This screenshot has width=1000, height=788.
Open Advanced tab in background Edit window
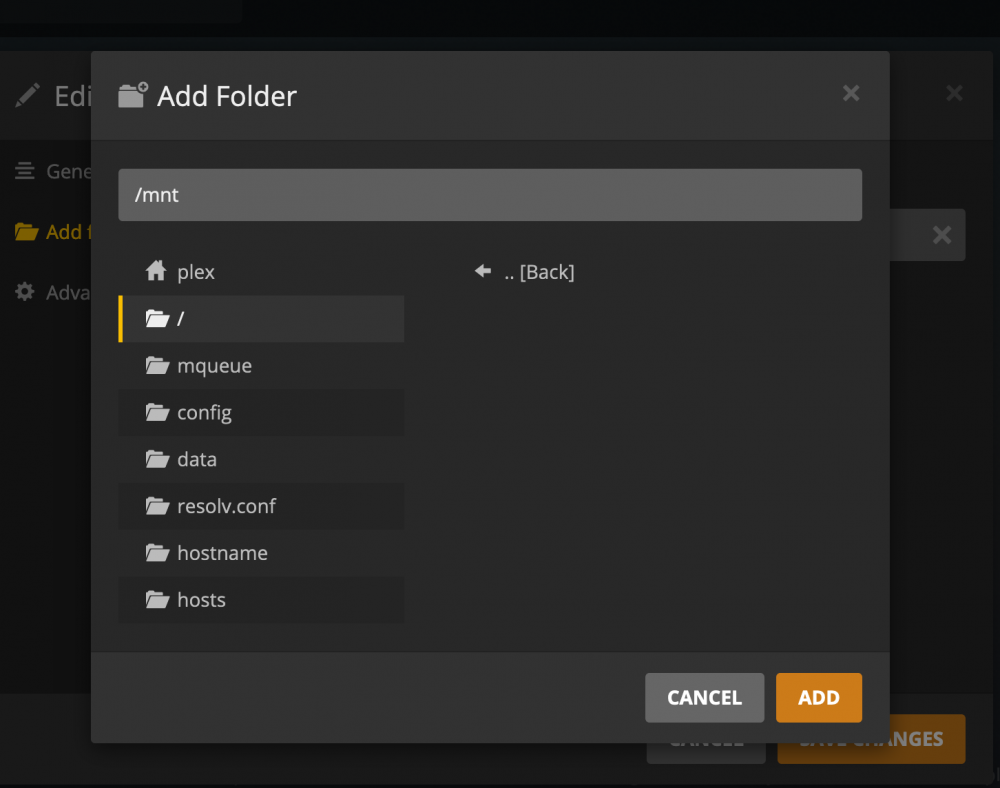[54, 293]
